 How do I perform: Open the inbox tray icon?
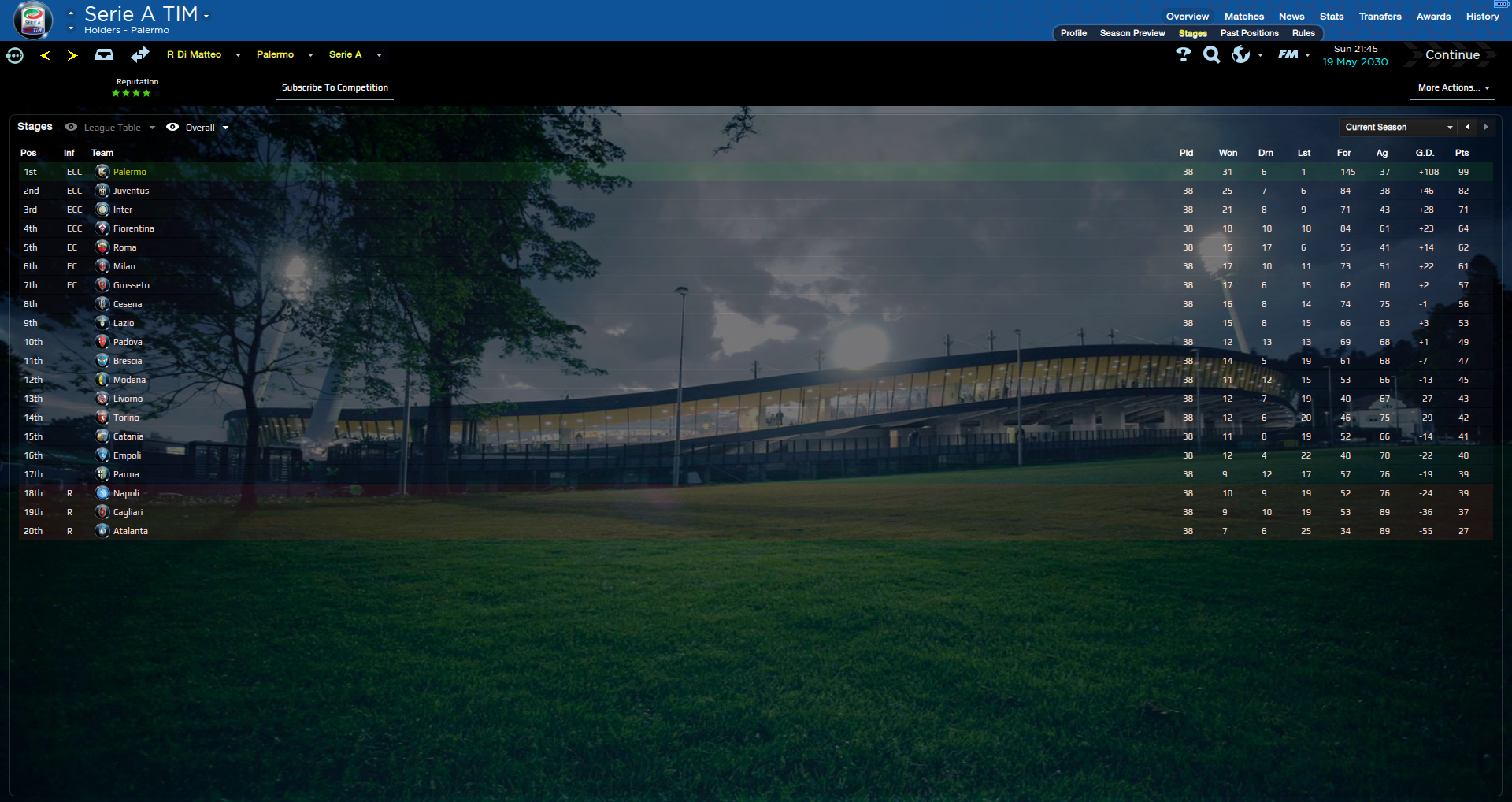(x=104, y=54)
